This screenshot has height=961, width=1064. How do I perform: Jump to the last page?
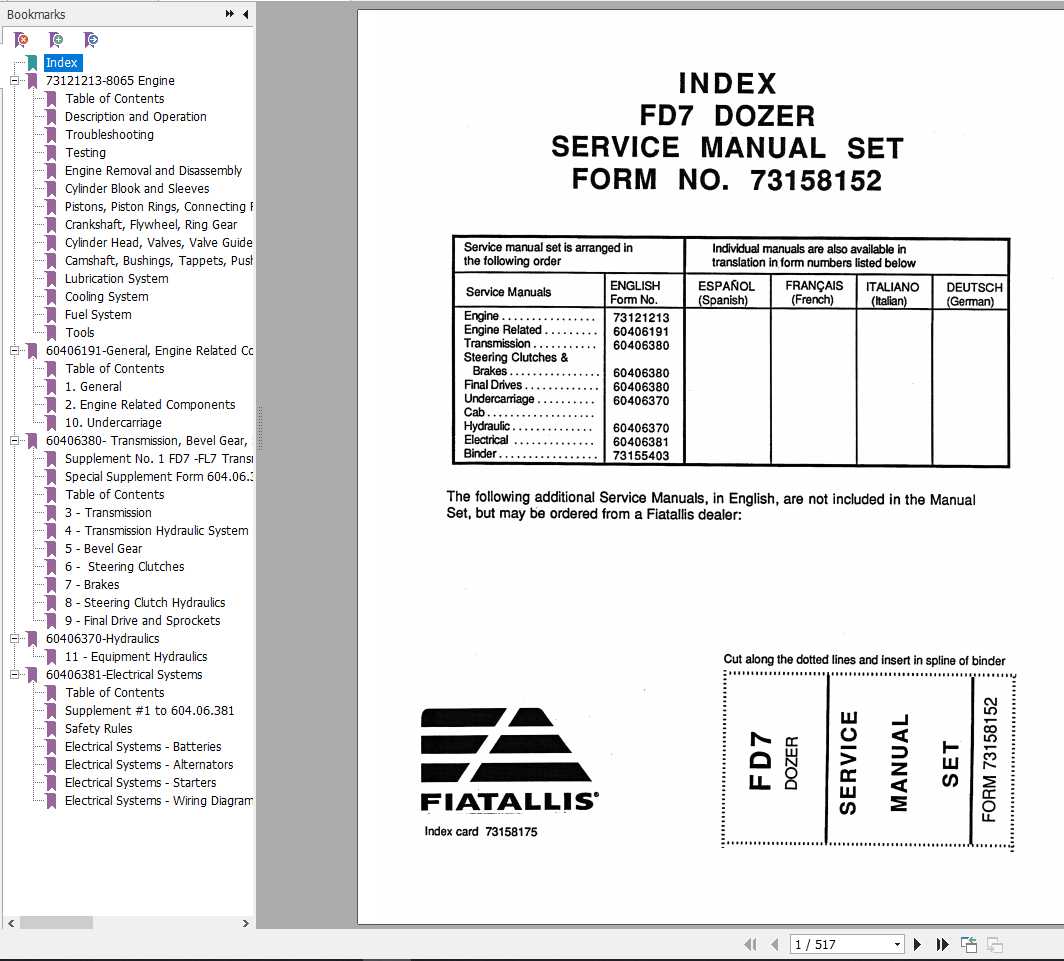coord(942,944)
